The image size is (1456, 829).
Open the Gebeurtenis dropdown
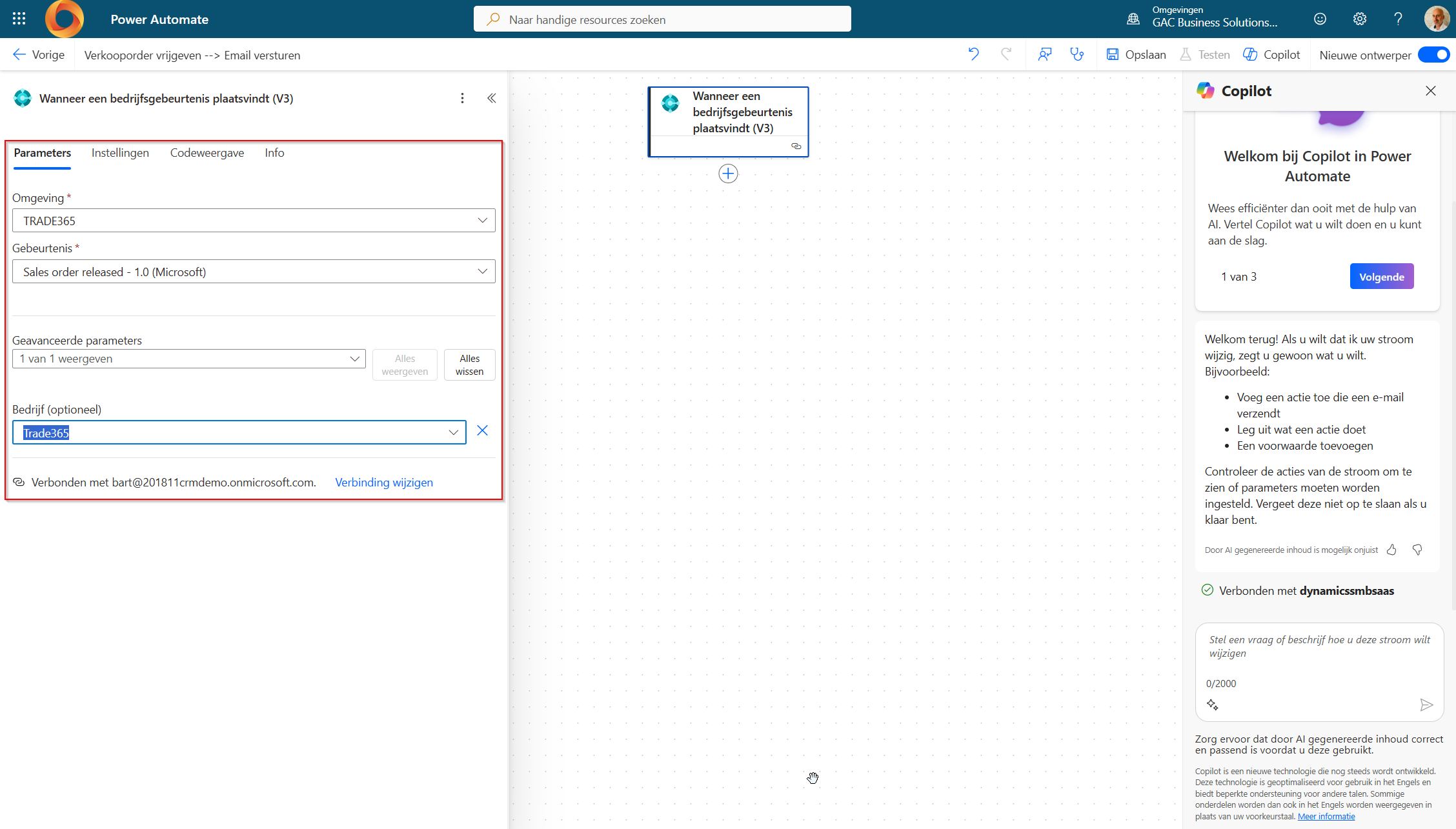point(481,272)
